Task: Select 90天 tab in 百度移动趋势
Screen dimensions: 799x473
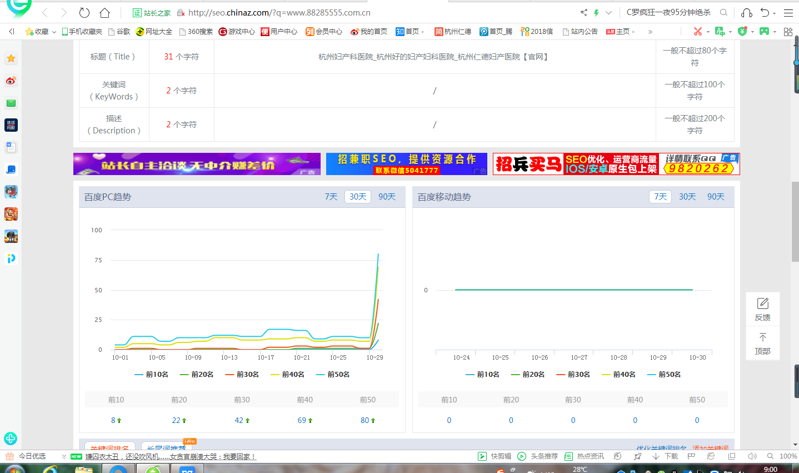Action: pyautogui.click(x=715, y=196)
